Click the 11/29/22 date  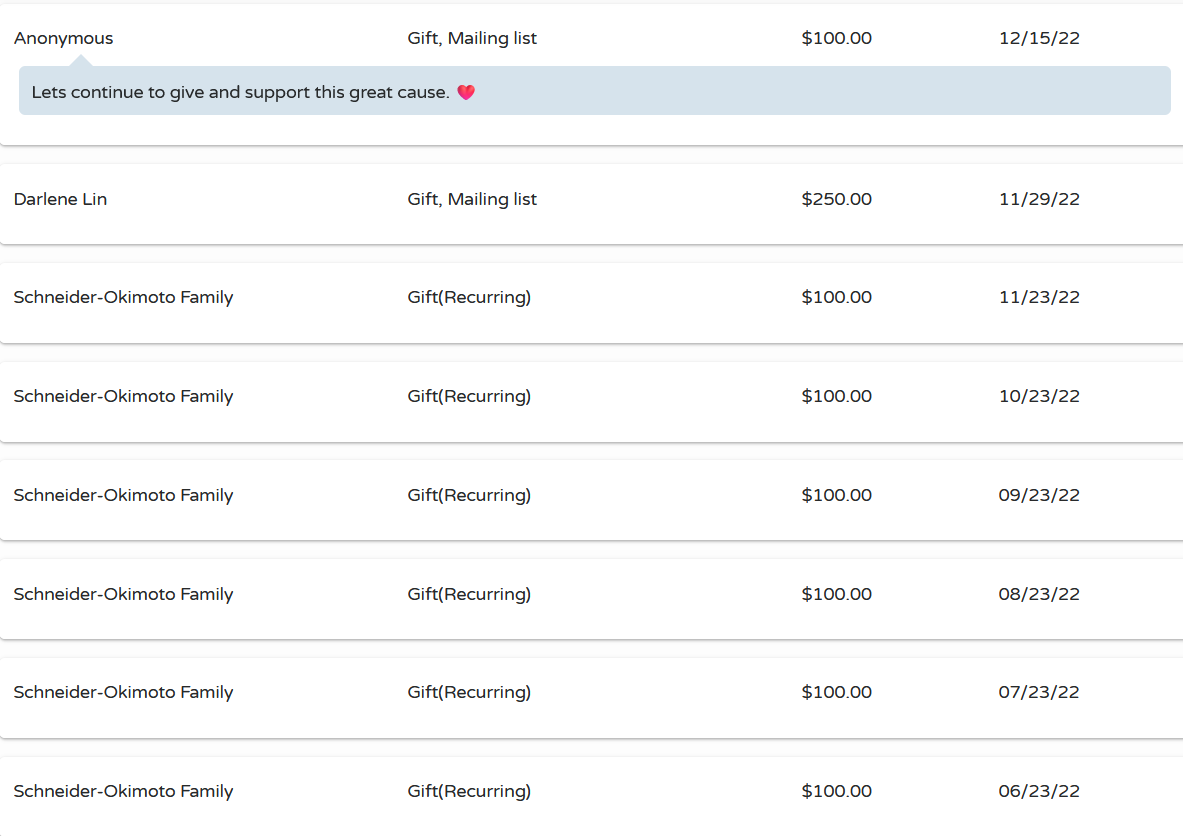tap(1039, 199)
